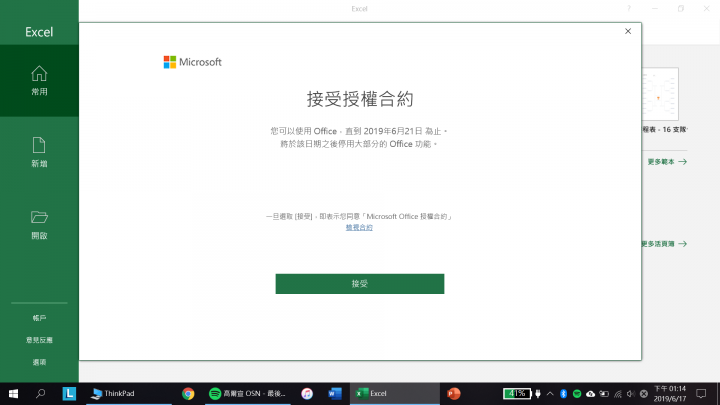Click the Spotify tray icon
The height and width of the screenshot is (405, 720).
577,394
